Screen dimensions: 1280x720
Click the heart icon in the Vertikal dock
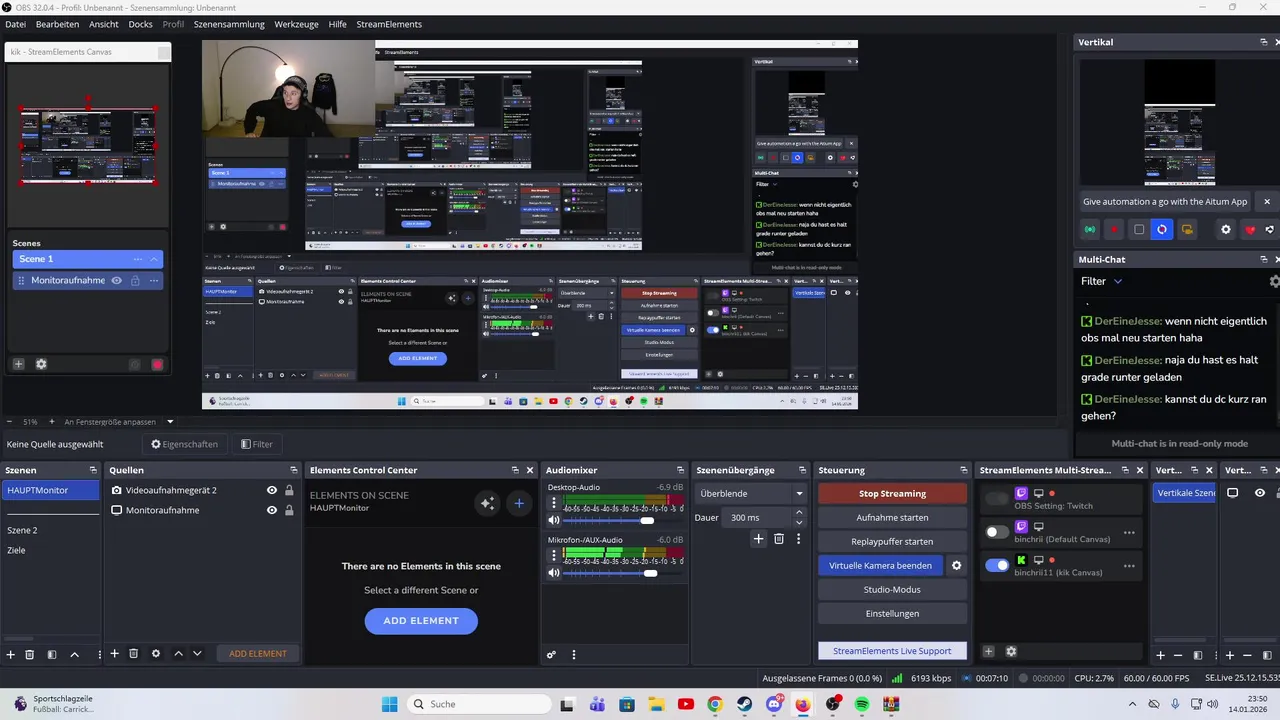(1250, 229)
